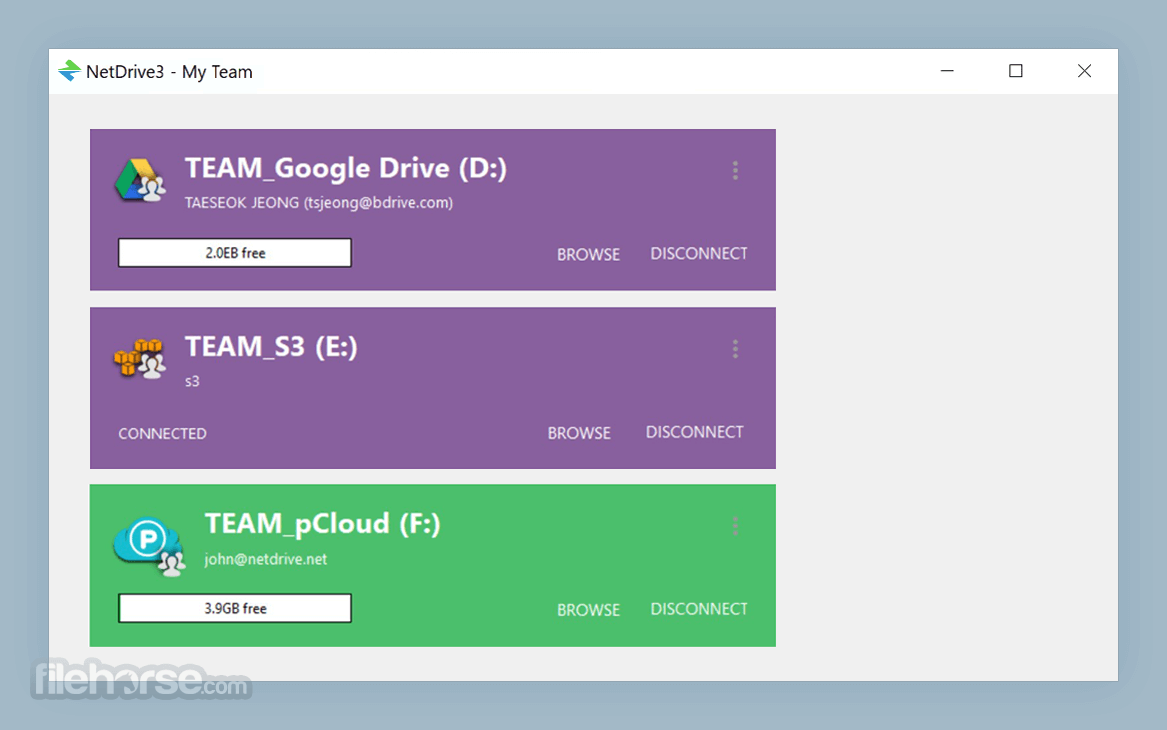
Task: Disconnect the TEAM_S3 (E:) drive
Action: (694, 432)
